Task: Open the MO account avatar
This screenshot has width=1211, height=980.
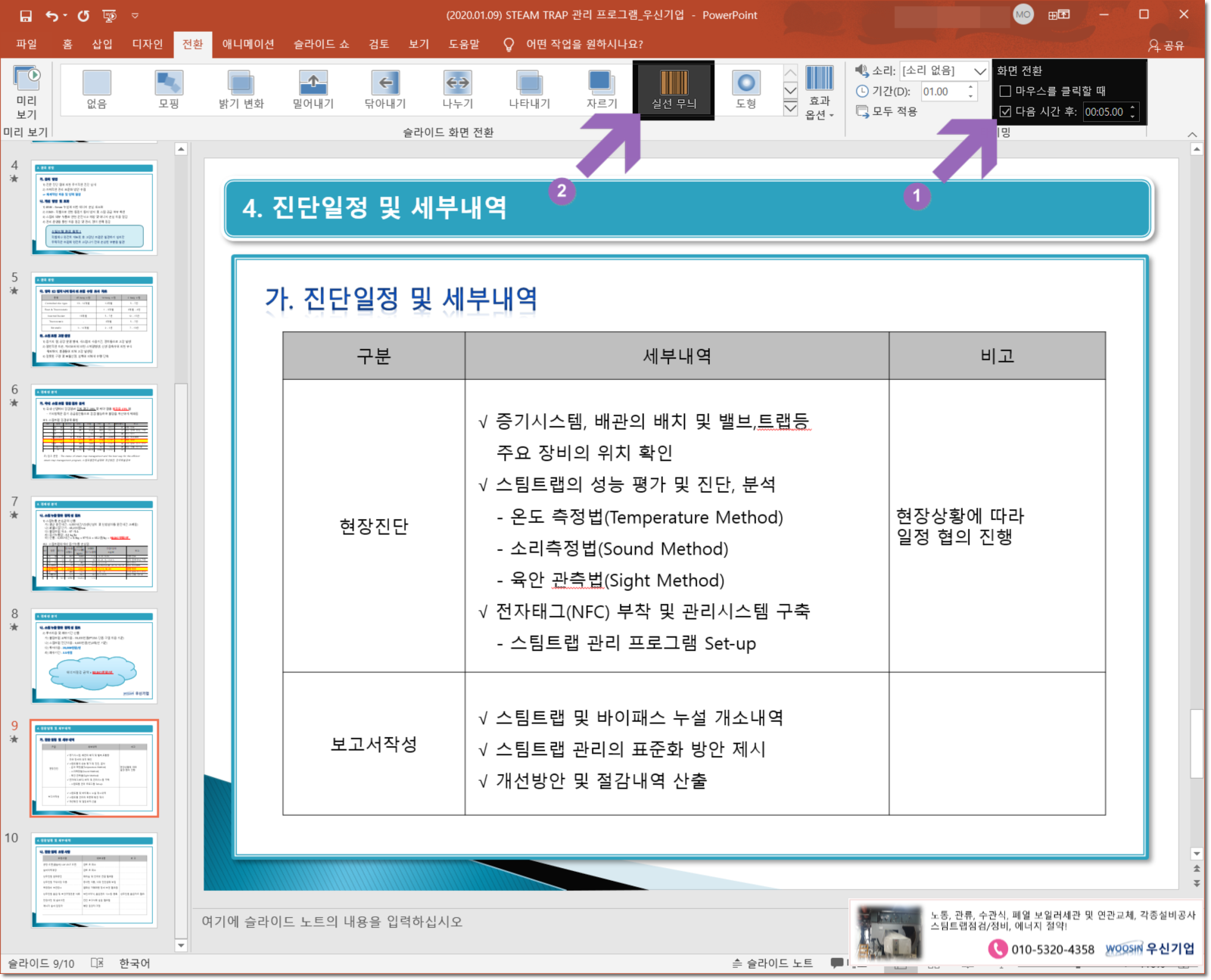Action: pyautogui.click(x=1023, y=14)
